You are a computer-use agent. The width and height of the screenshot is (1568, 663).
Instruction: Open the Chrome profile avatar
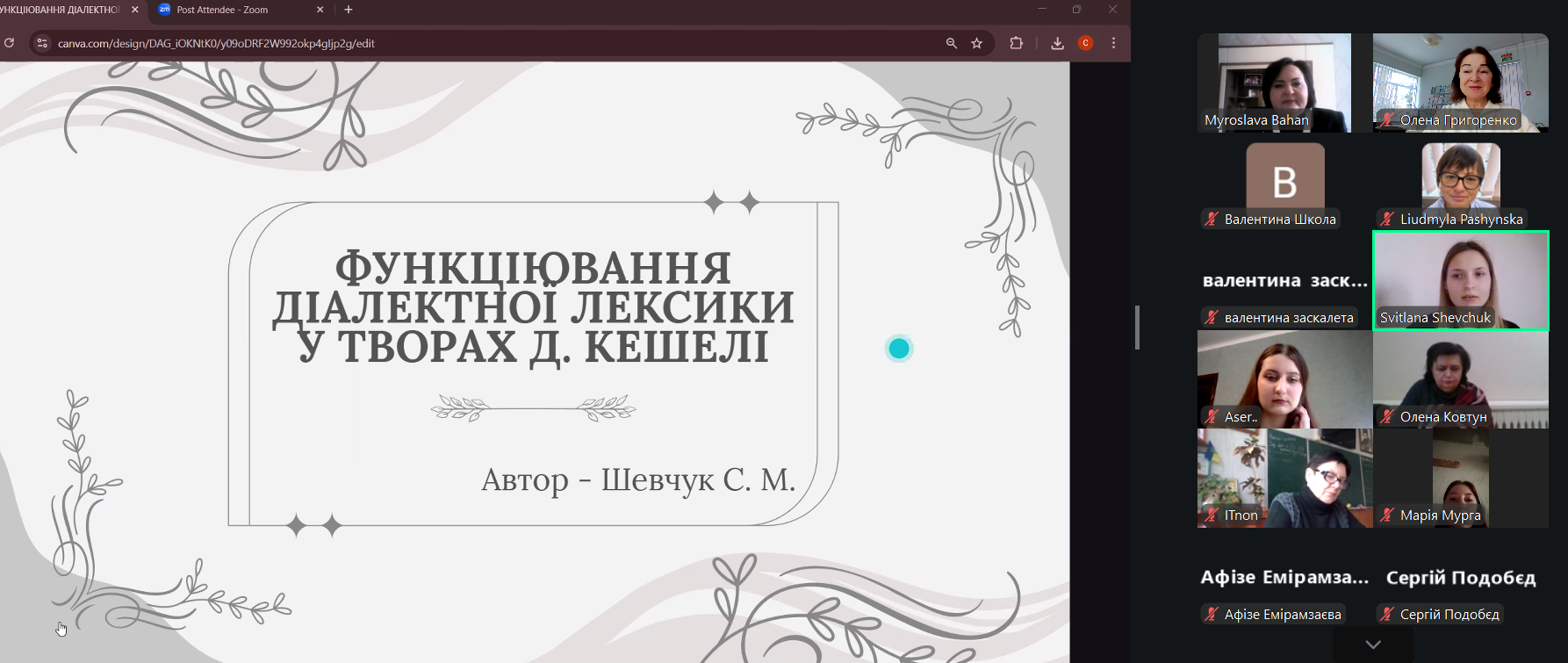[x=1085, y=43]
